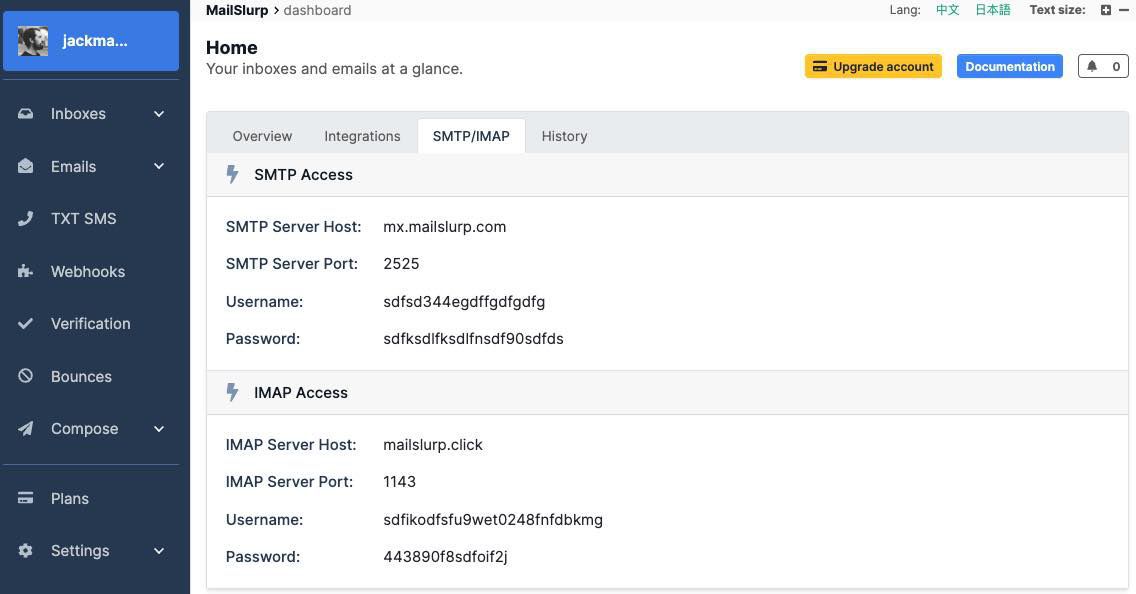Click the jackma user profile avatar
This screenshot has width=1136, height=594.
point(33,41)
